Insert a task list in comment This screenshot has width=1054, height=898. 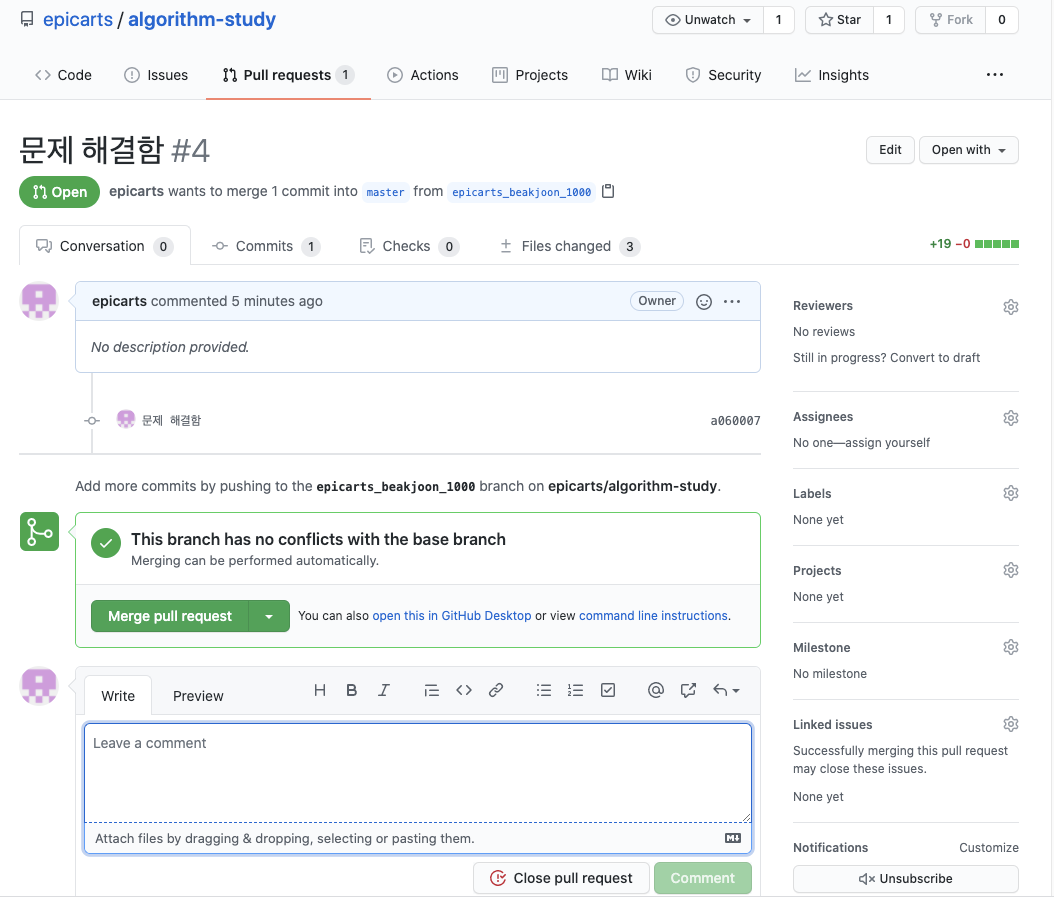tap(608, 690)
